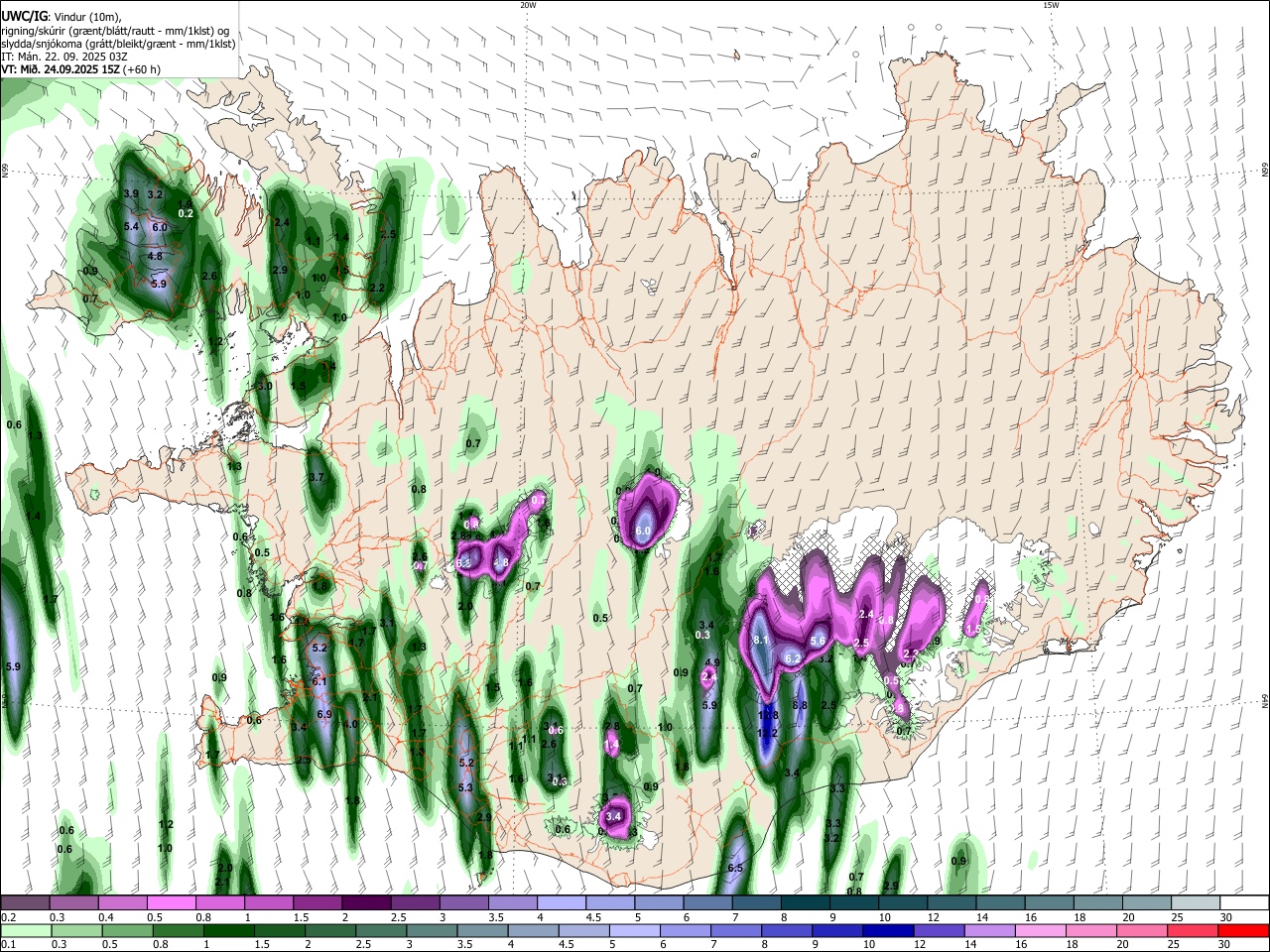
Task: Click the '6.2' snowfall value on the map
Action: pos(793,658)
